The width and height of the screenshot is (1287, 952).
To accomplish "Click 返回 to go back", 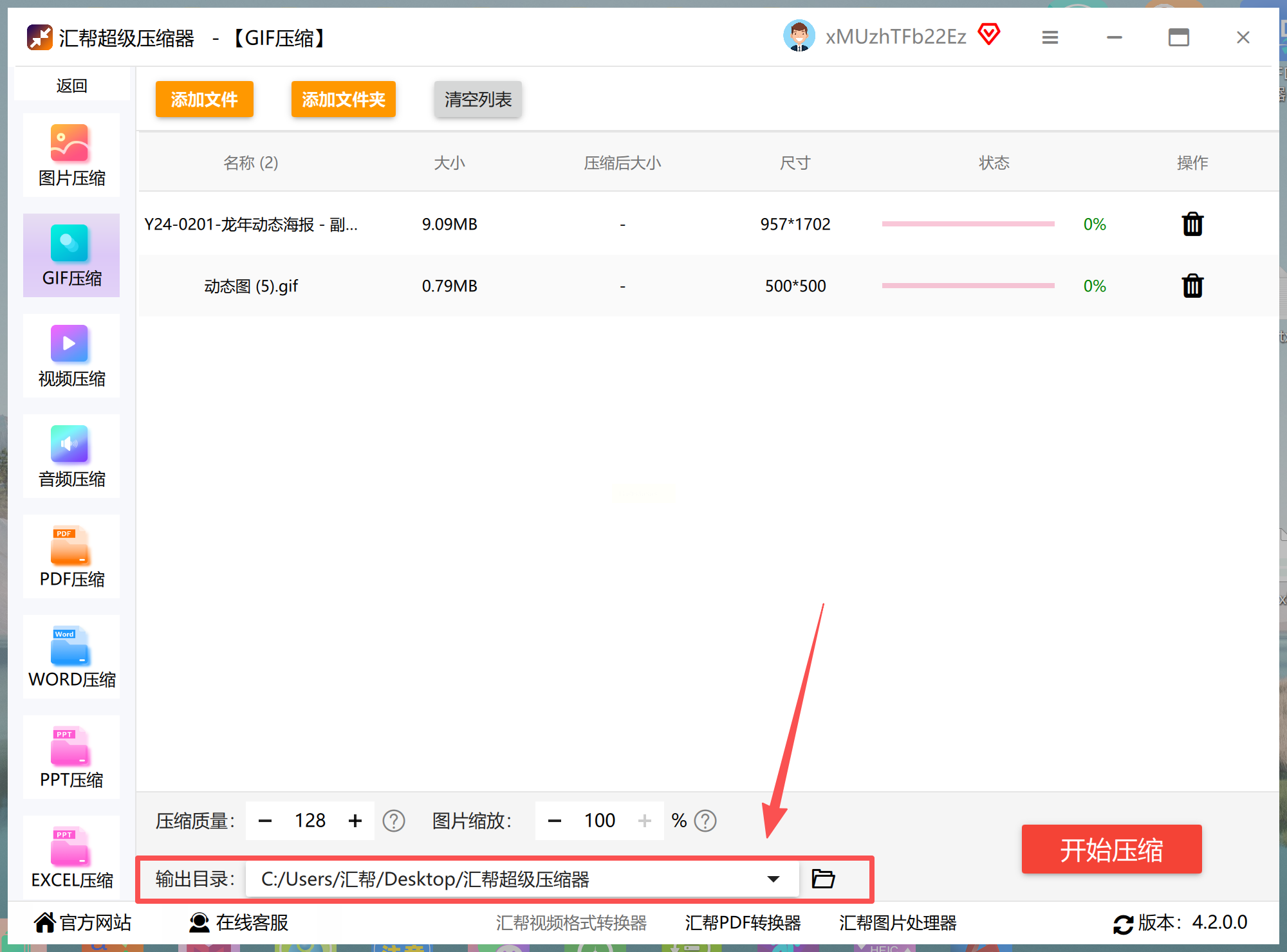I will (x=71, y=85).
